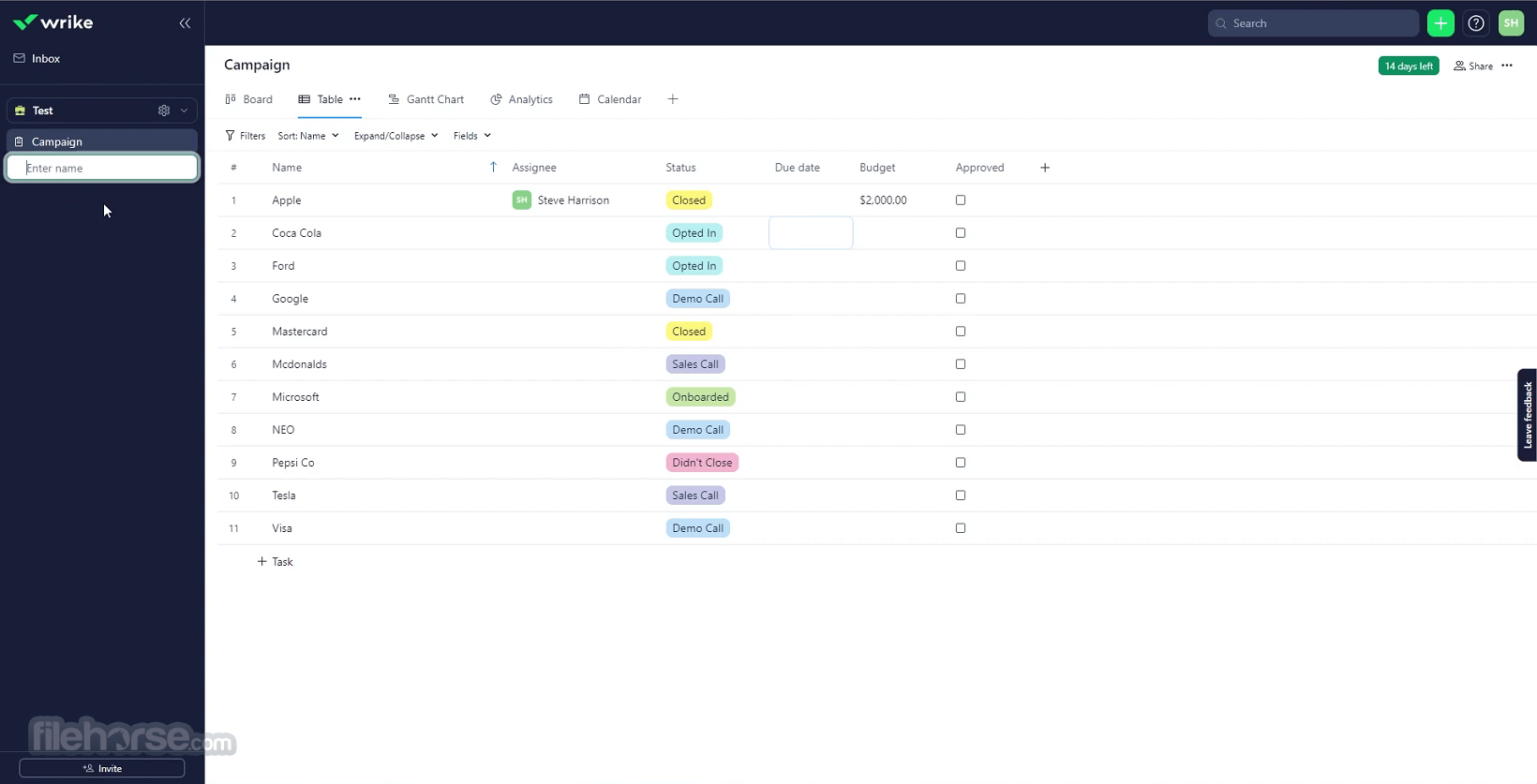
Task: Select the NEO task name
Action: [283, 430]
